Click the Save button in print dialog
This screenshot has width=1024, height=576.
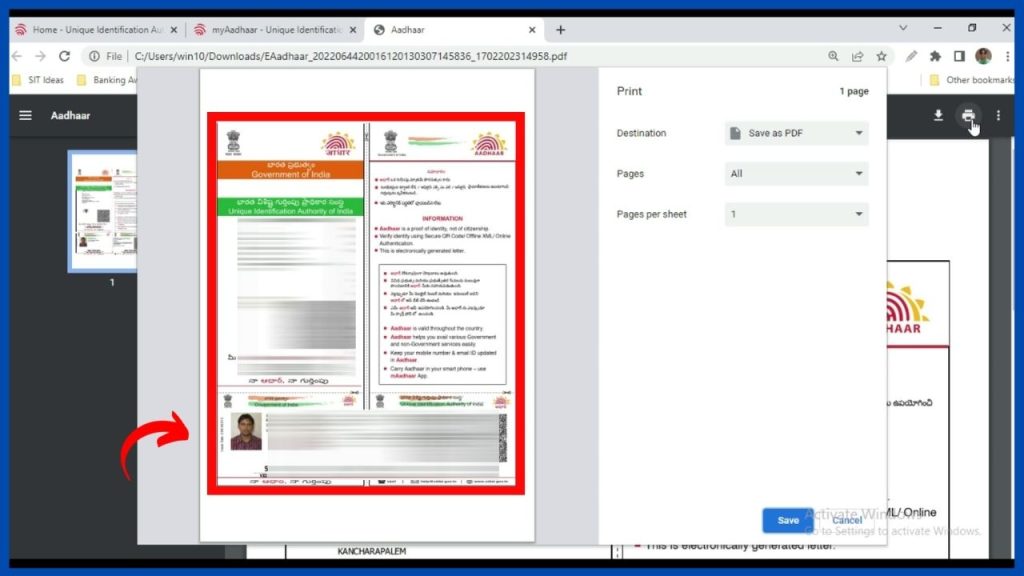click(787, 520)
